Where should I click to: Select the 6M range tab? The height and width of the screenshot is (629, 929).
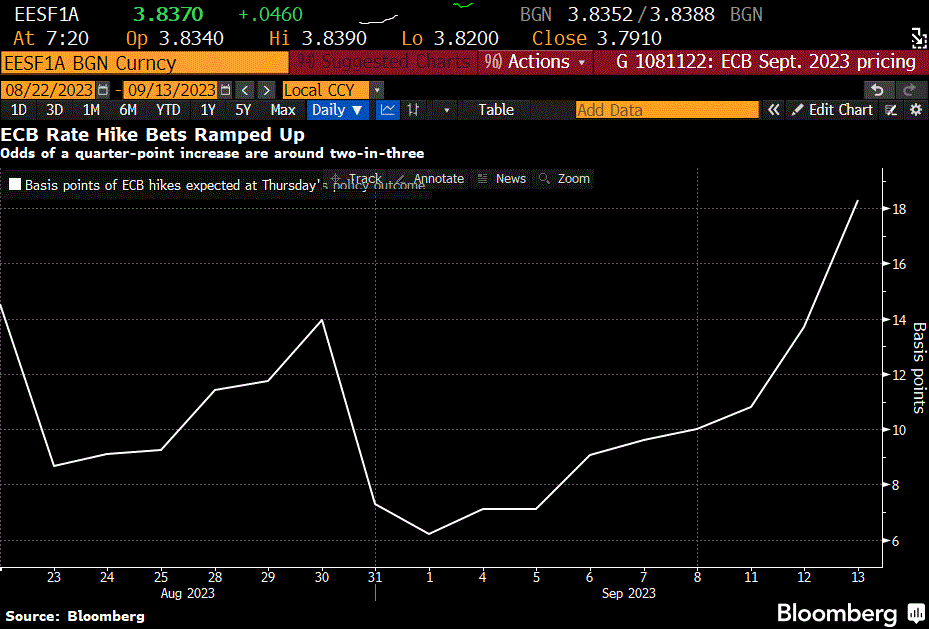[x=128, y=110]
